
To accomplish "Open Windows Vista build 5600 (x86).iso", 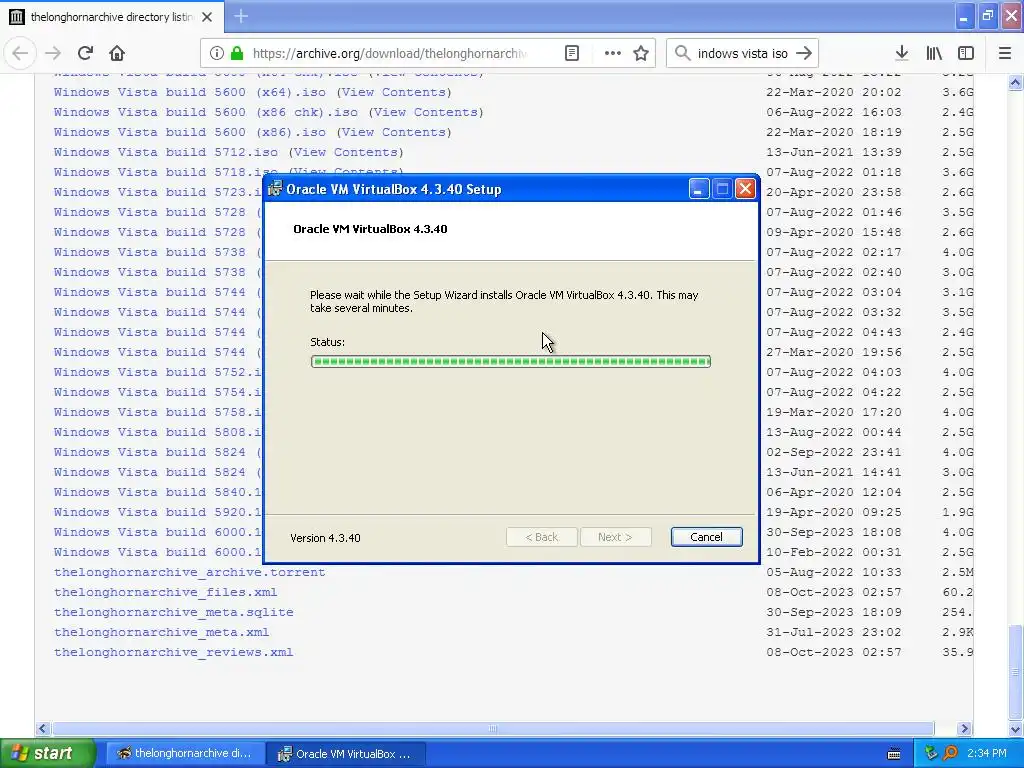I will click(189, 132).
